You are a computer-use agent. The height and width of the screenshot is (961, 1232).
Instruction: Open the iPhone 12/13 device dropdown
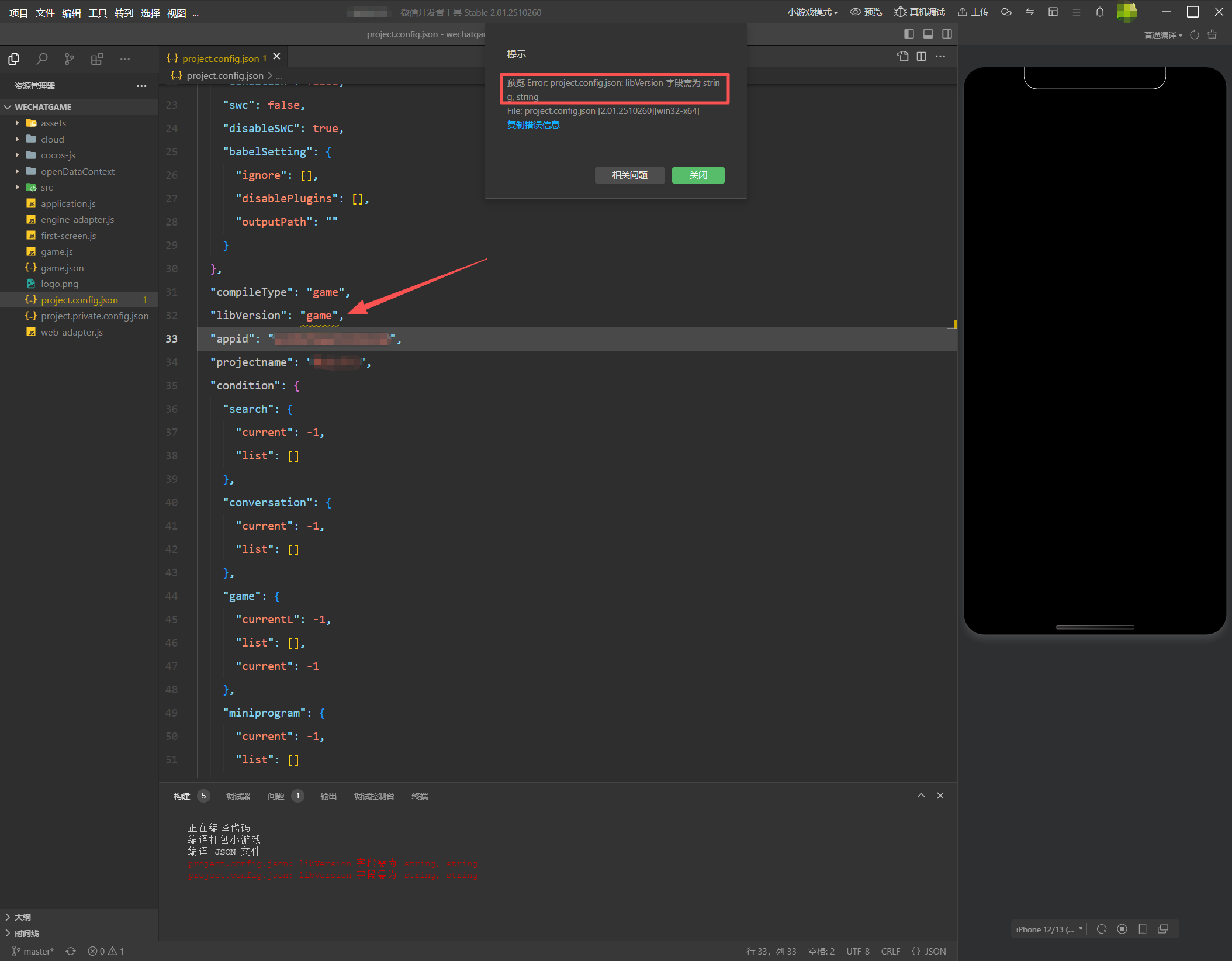click(1049, 929)
